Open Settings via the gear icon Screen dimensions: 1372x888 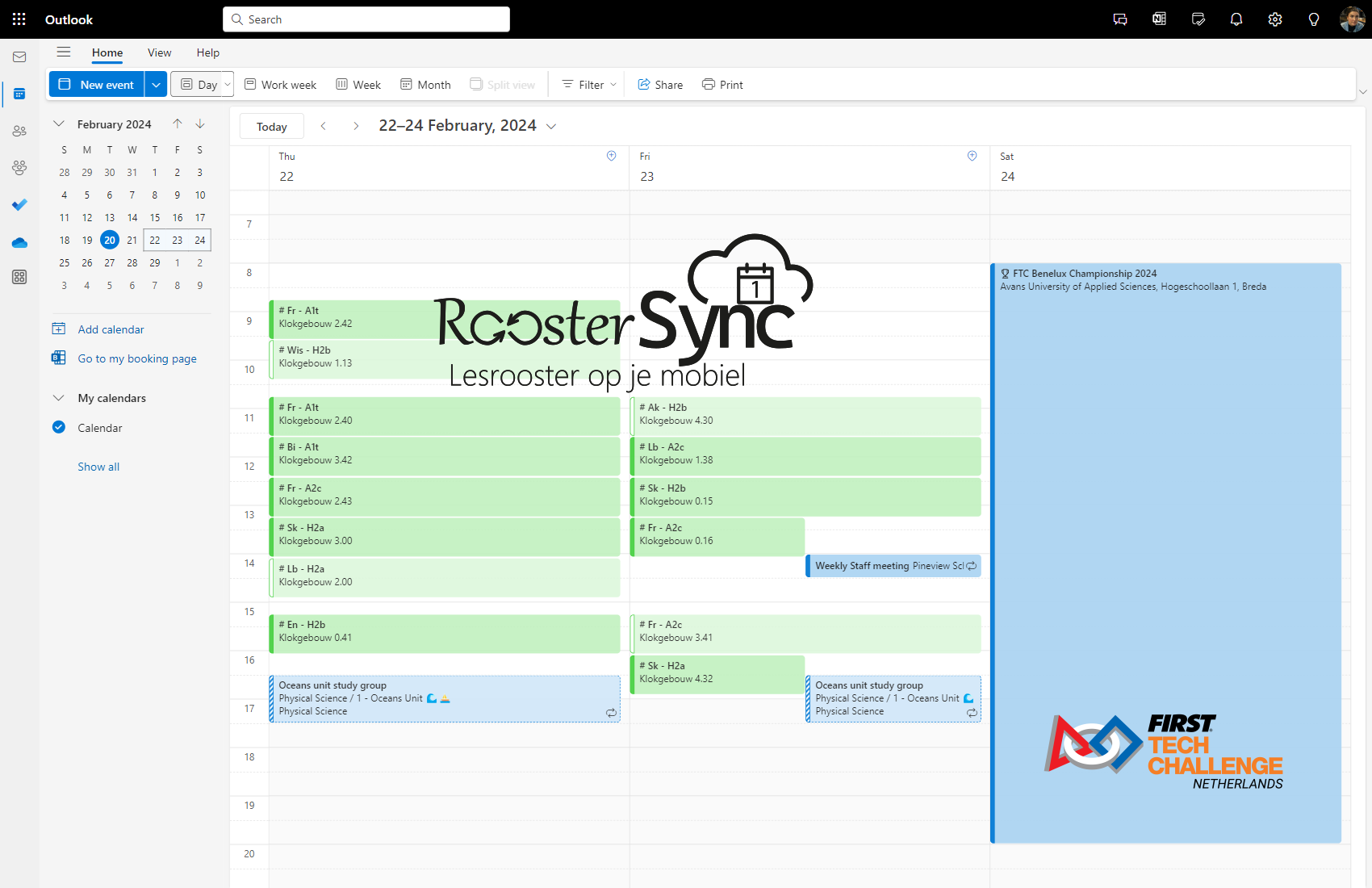point(1275,19)
